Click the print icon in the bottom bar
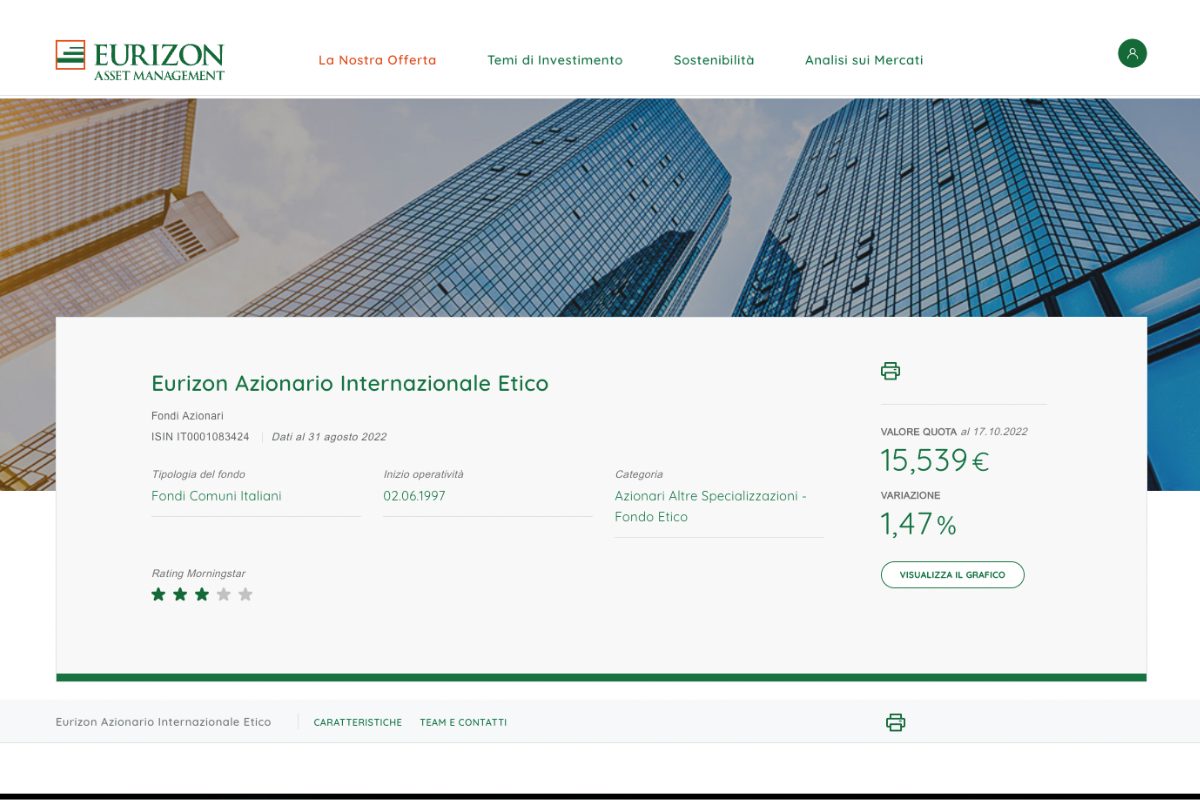This screenshot has height=800, width=1200. [895, 722]
